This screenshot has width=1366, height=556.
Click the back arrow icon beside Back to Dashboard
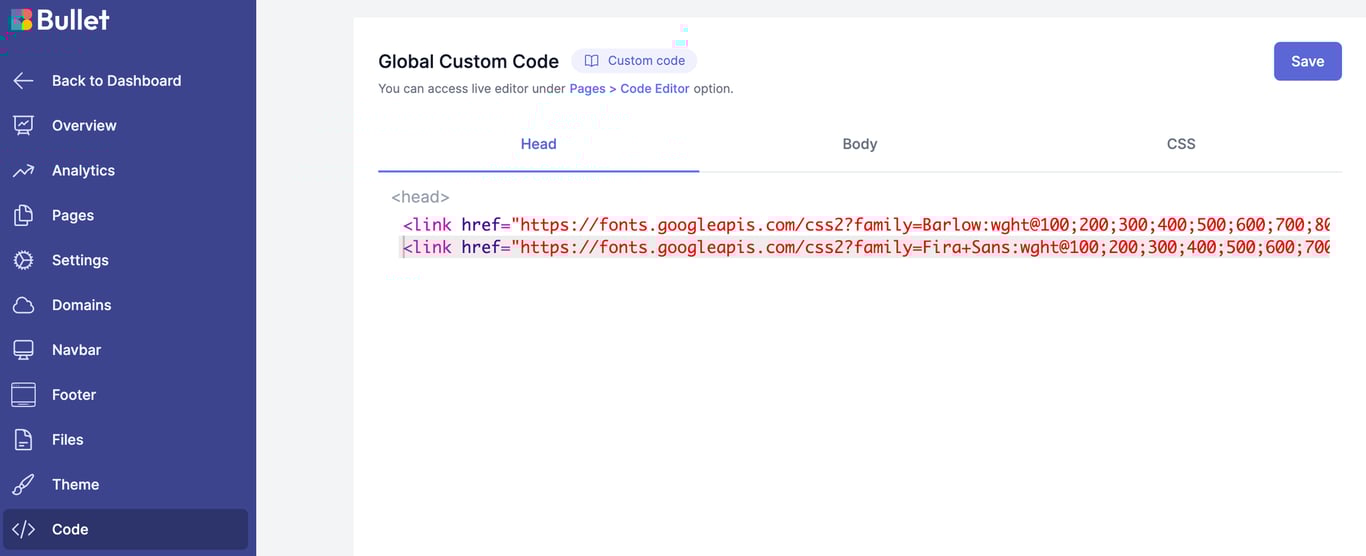point(23,81)
